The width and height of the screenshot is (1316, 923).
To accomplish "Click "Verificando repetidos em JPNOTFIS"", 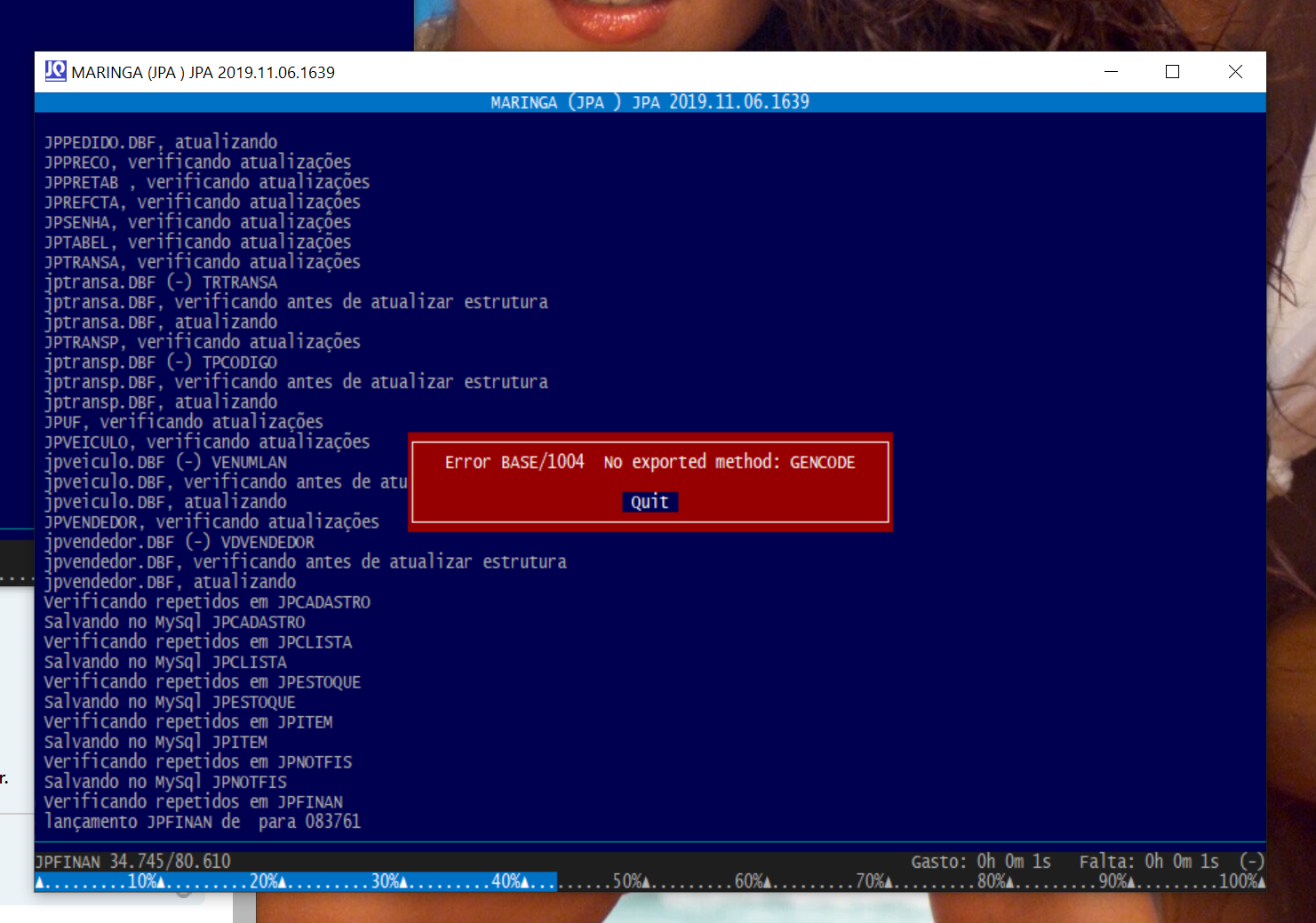I will click(x=198, y=762).
